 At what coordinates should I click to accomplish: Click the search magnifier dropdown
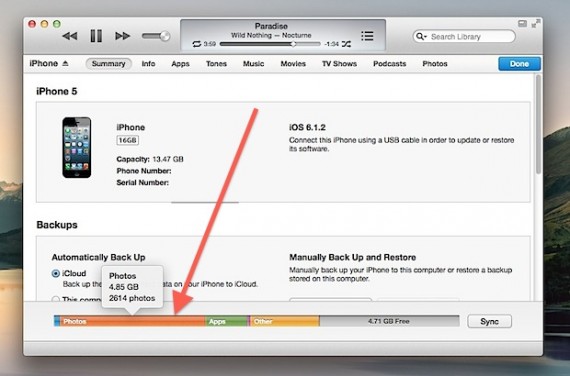421,36
